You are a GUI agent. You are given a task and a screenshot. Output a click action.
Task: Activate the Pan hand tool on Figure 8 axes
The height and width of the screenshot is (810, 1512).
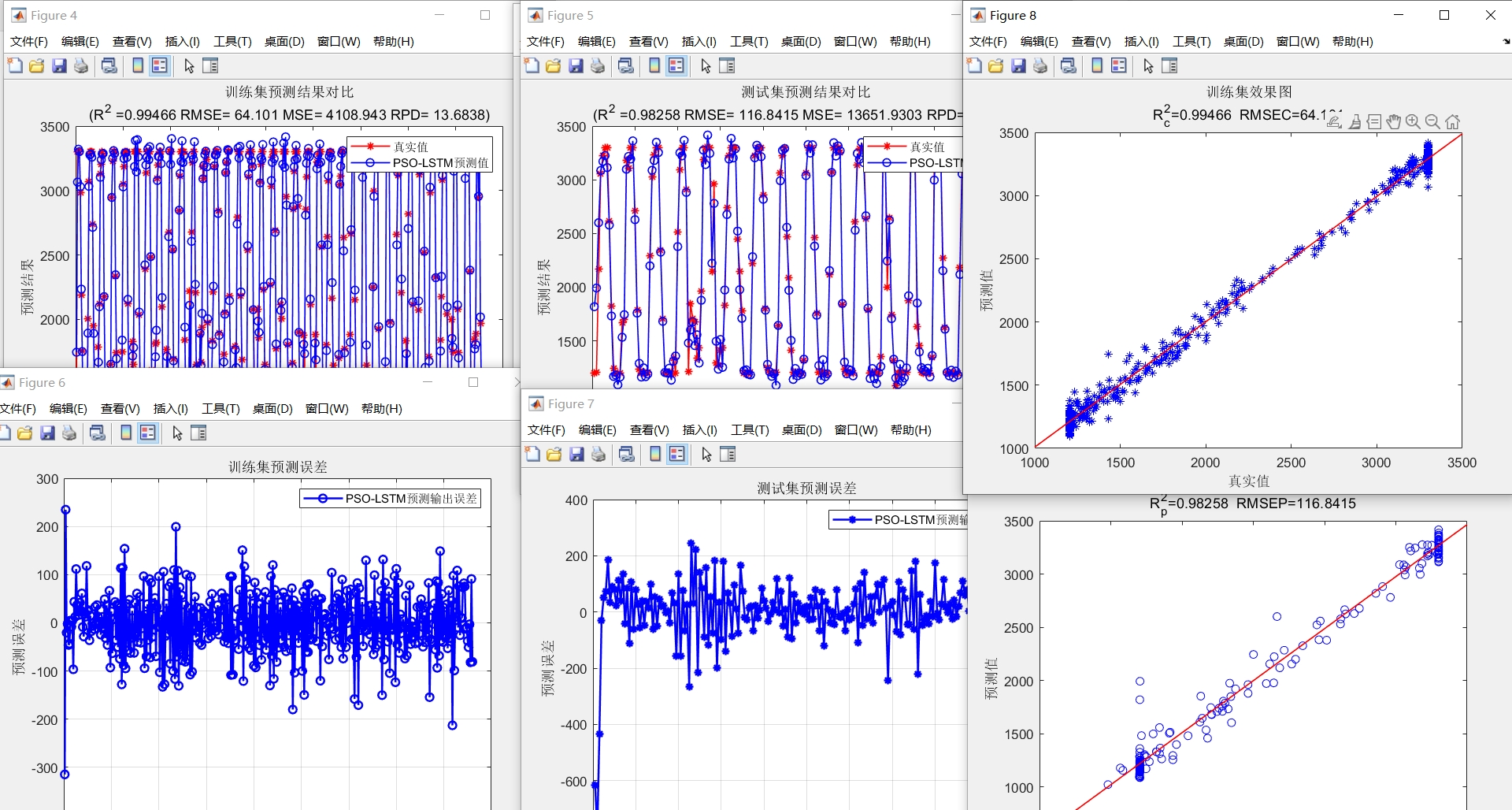coord(1394,122)
